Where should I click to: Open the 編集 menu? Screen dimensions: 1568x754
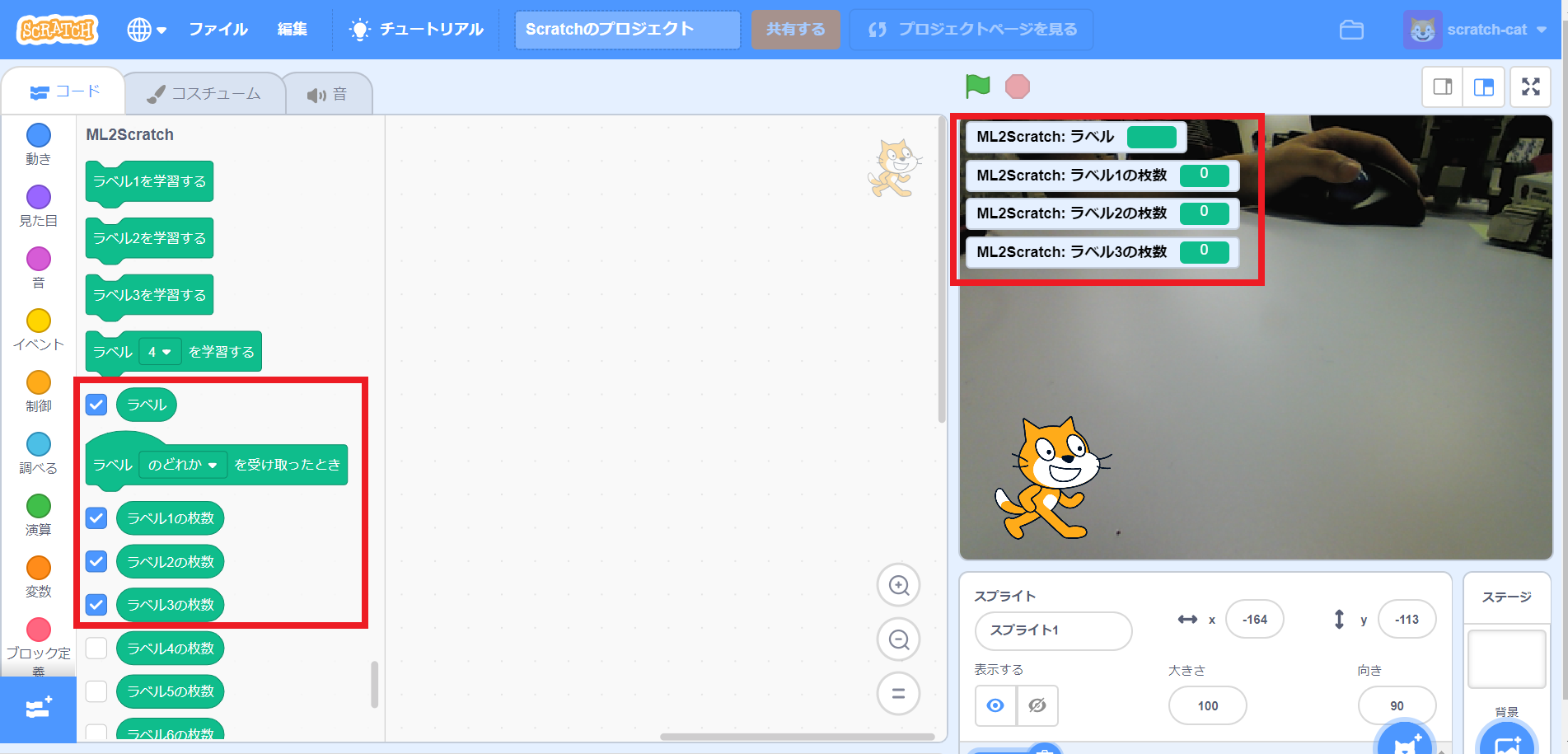click(x=293, y=30)
